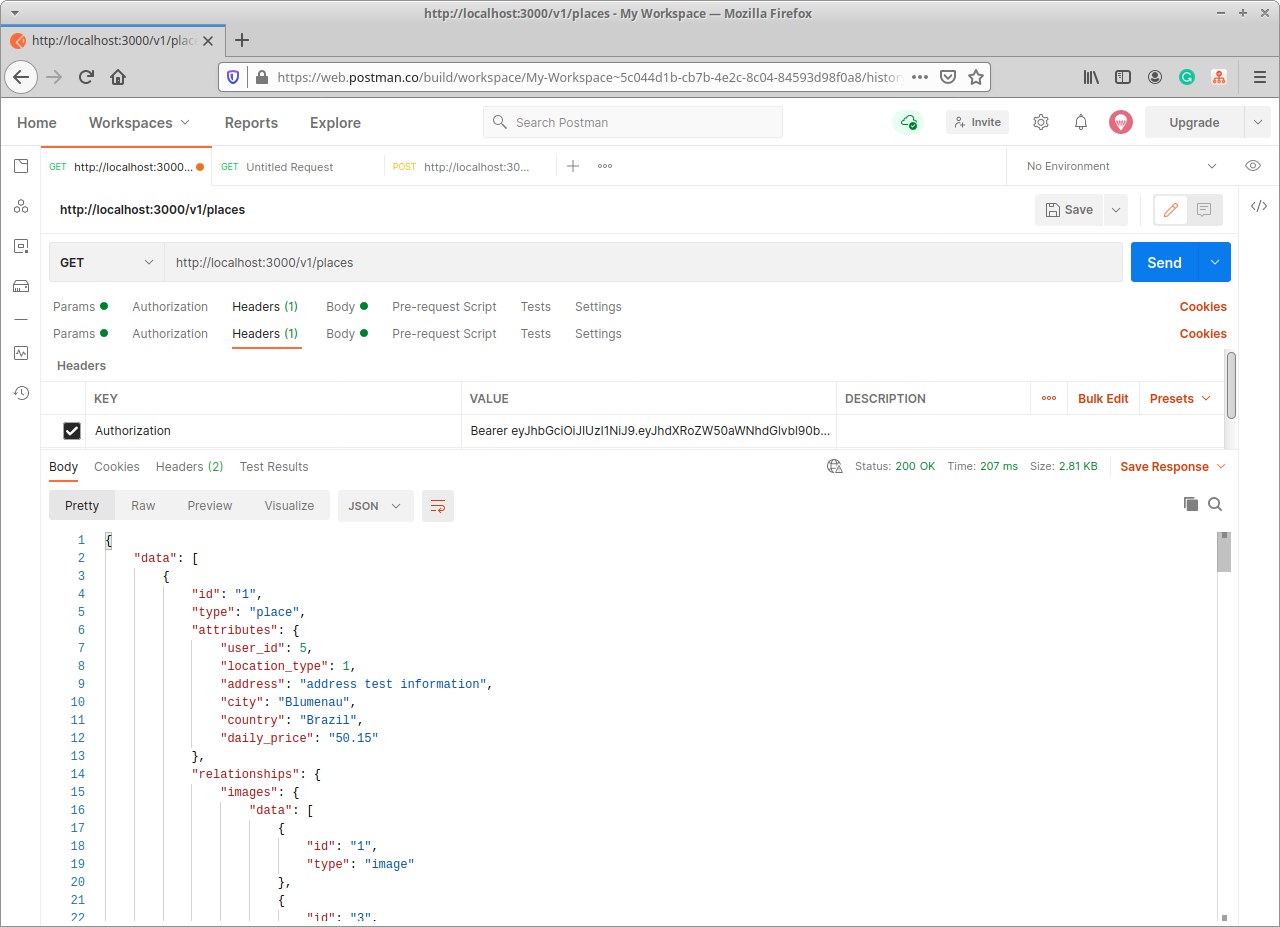Open the Presets dropdown
Screen dimensions: 1280x927
point(1180,398)
